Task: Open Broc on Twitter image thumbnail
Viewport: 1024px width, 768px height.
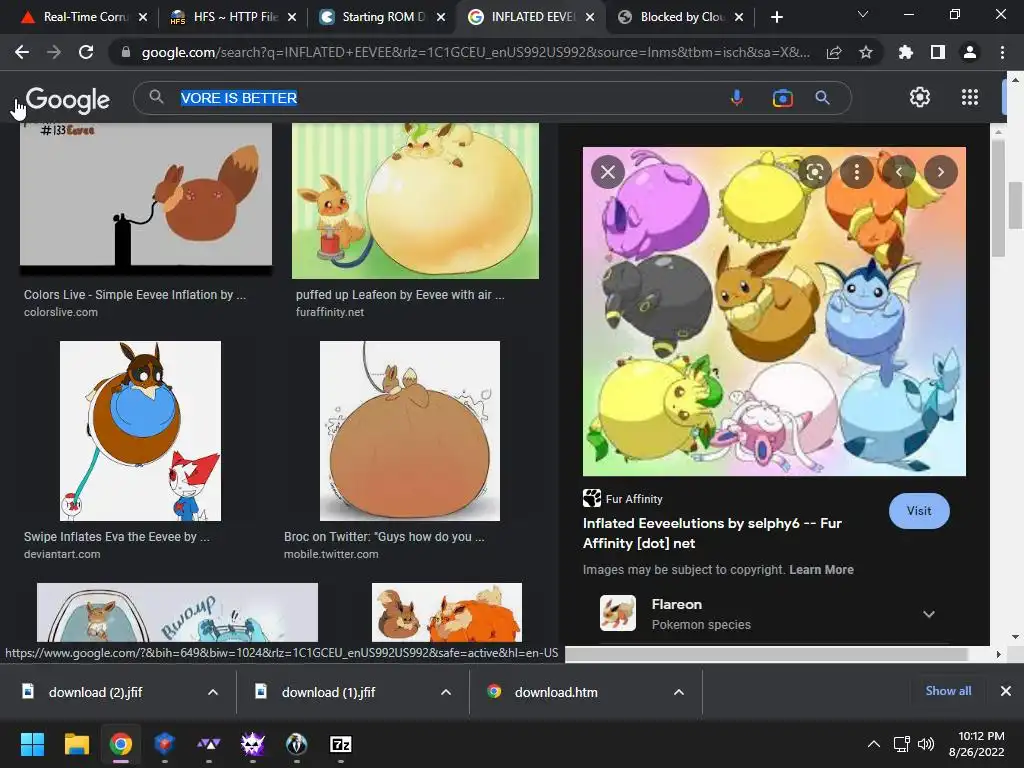Action: click(x=410, y=431)
